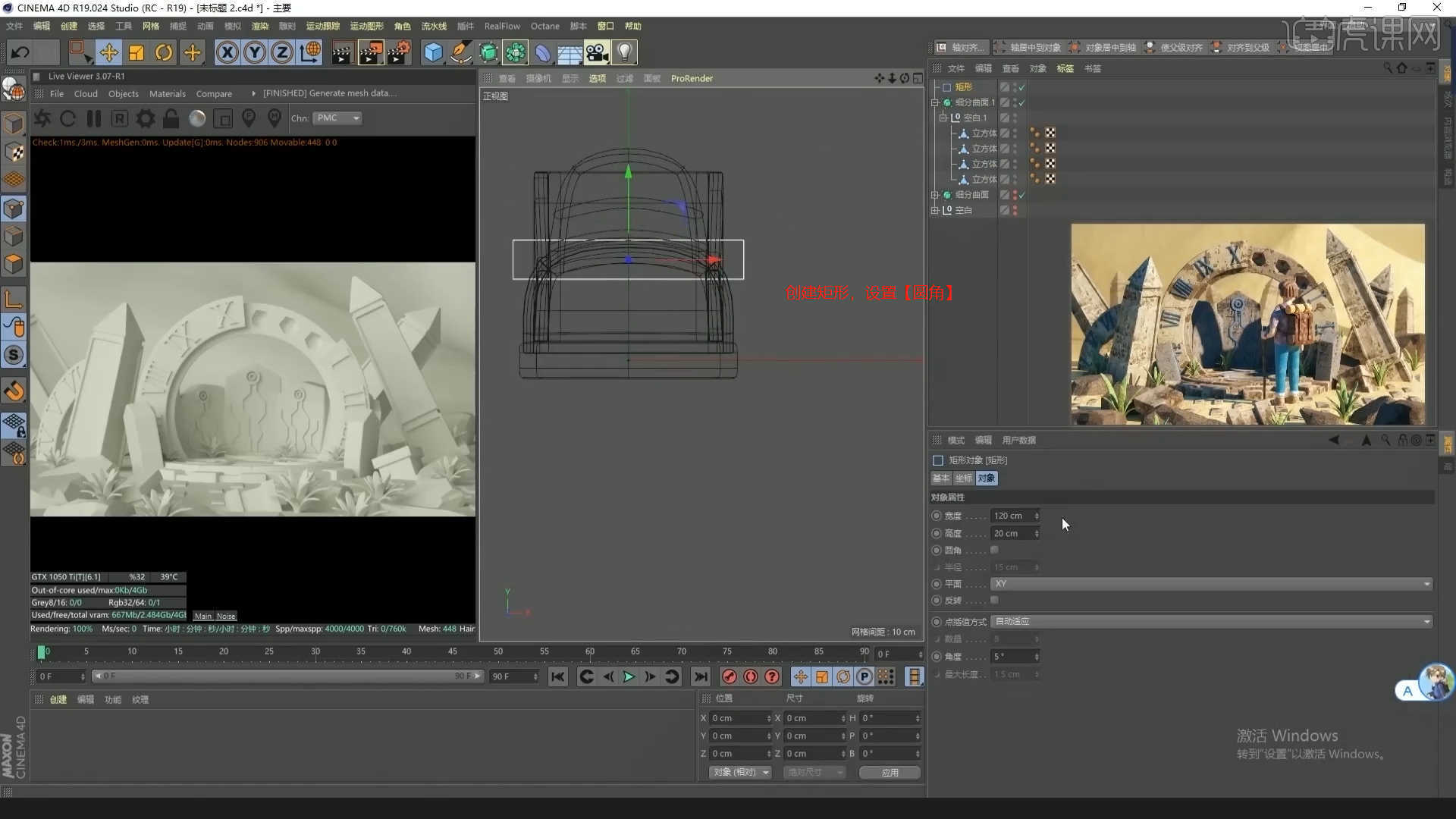Enable the 反转 reverse checkbox
1456x819 pixels.
tap(994, 600)
